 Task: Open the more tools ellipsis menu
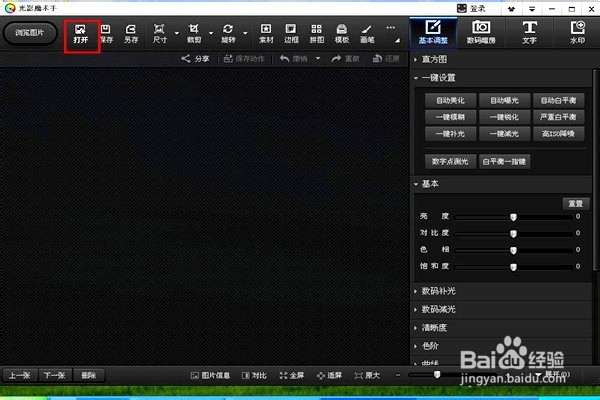pos(390,28)
